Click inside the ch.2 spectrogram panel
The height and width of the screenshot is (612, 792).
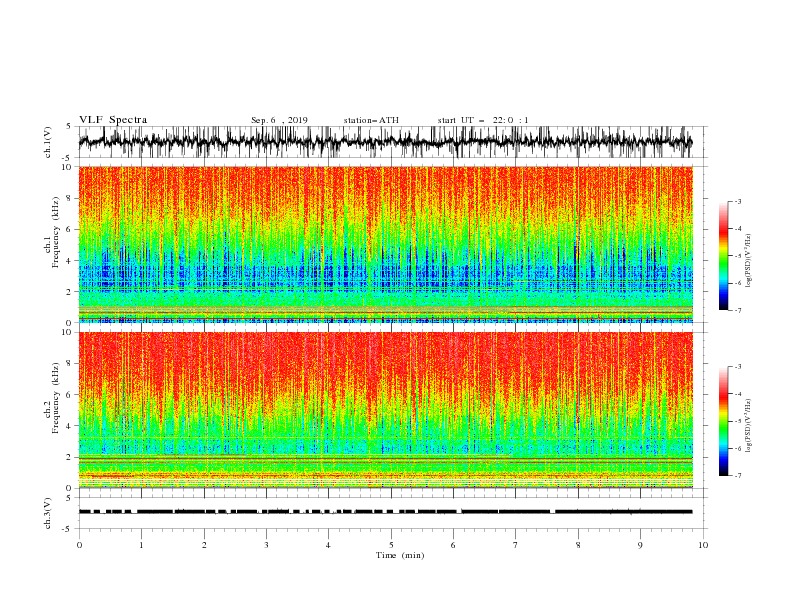pos(385,410)
